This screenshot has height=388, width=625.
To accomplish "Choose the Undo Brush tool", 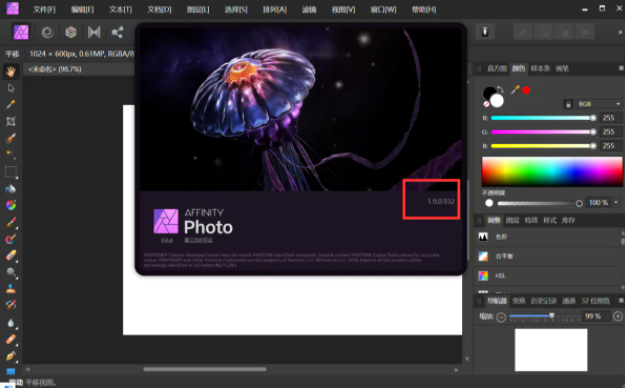I will pyautogui.click(x=11, y=305).
